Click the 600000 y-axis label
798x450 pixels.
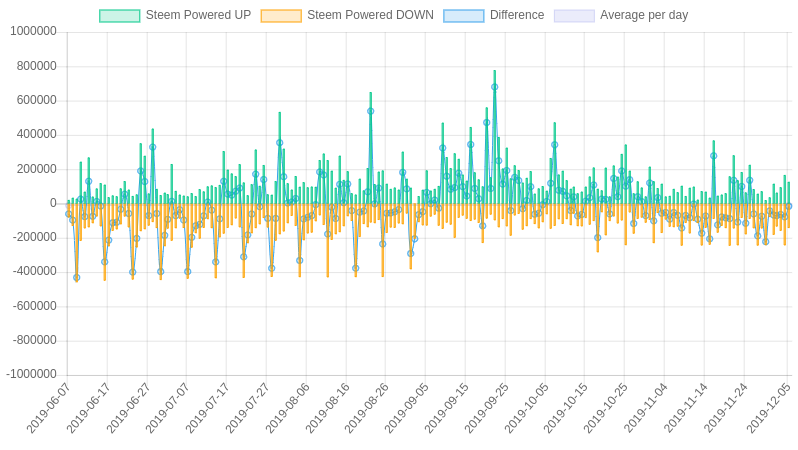pyautogui.click(x=36, y=100)
